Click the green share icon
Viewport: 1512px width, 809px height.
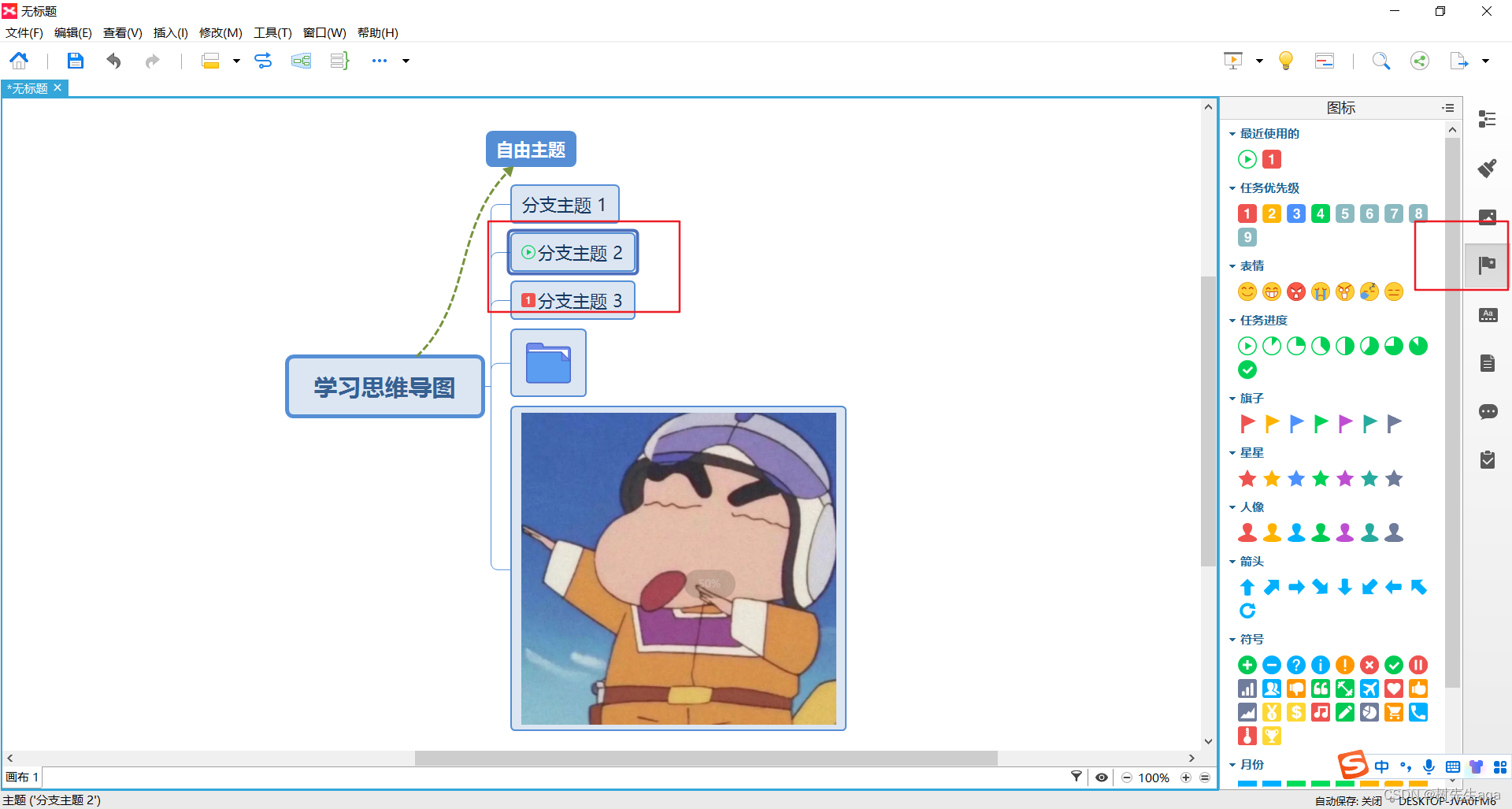coord(1420,61)
